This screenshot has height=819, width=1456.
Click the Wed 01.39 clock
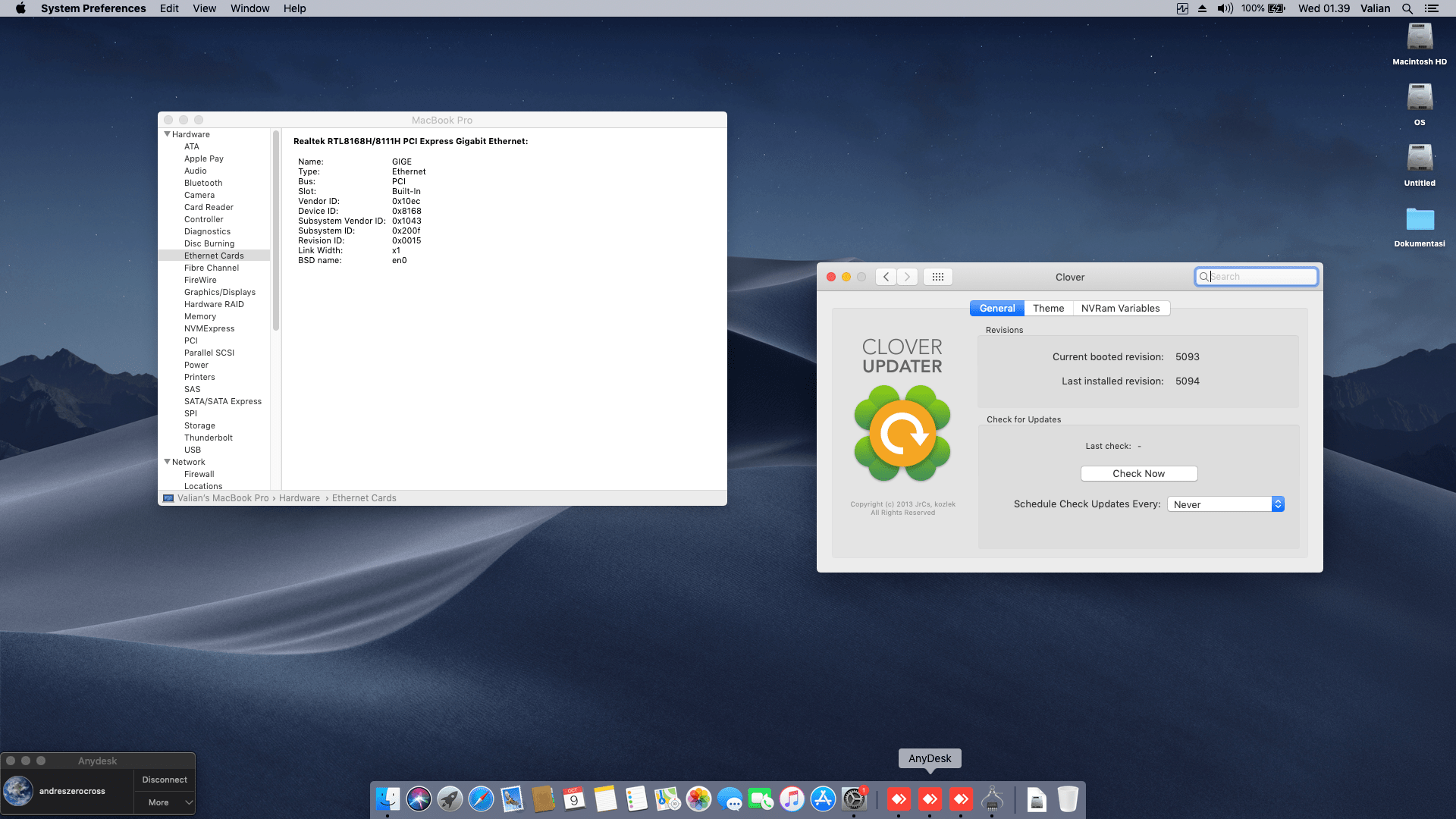[1324, 8]
